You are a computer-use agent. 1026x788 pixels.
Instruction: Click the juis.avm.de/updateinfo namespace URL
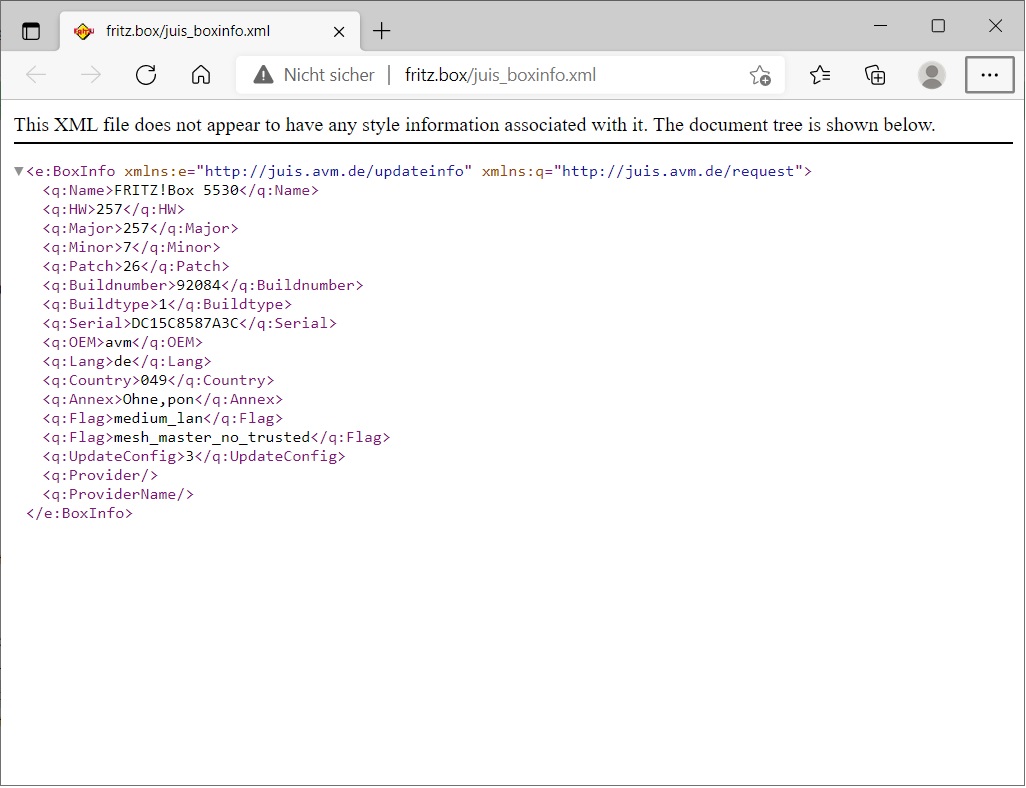click(334, 171)
